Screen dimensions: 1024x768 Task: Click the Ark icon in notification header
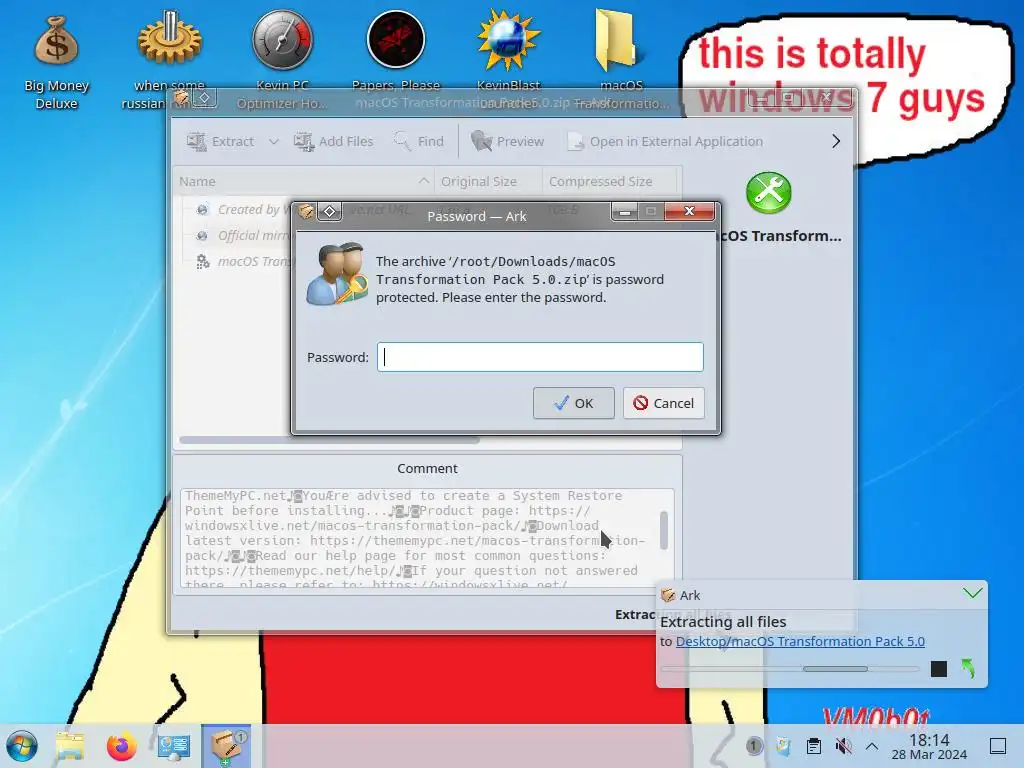(x=668, y=595)
